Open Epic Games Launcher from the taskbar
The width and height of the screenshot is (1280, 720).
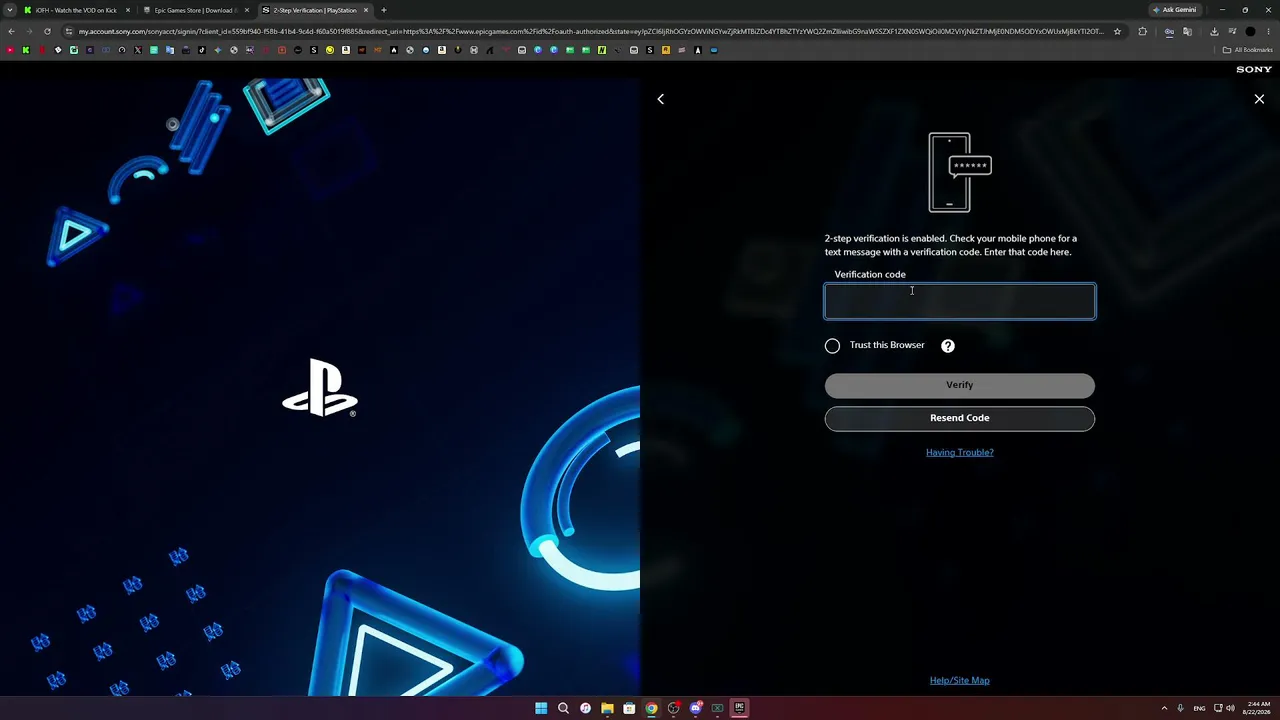[740, 708]
